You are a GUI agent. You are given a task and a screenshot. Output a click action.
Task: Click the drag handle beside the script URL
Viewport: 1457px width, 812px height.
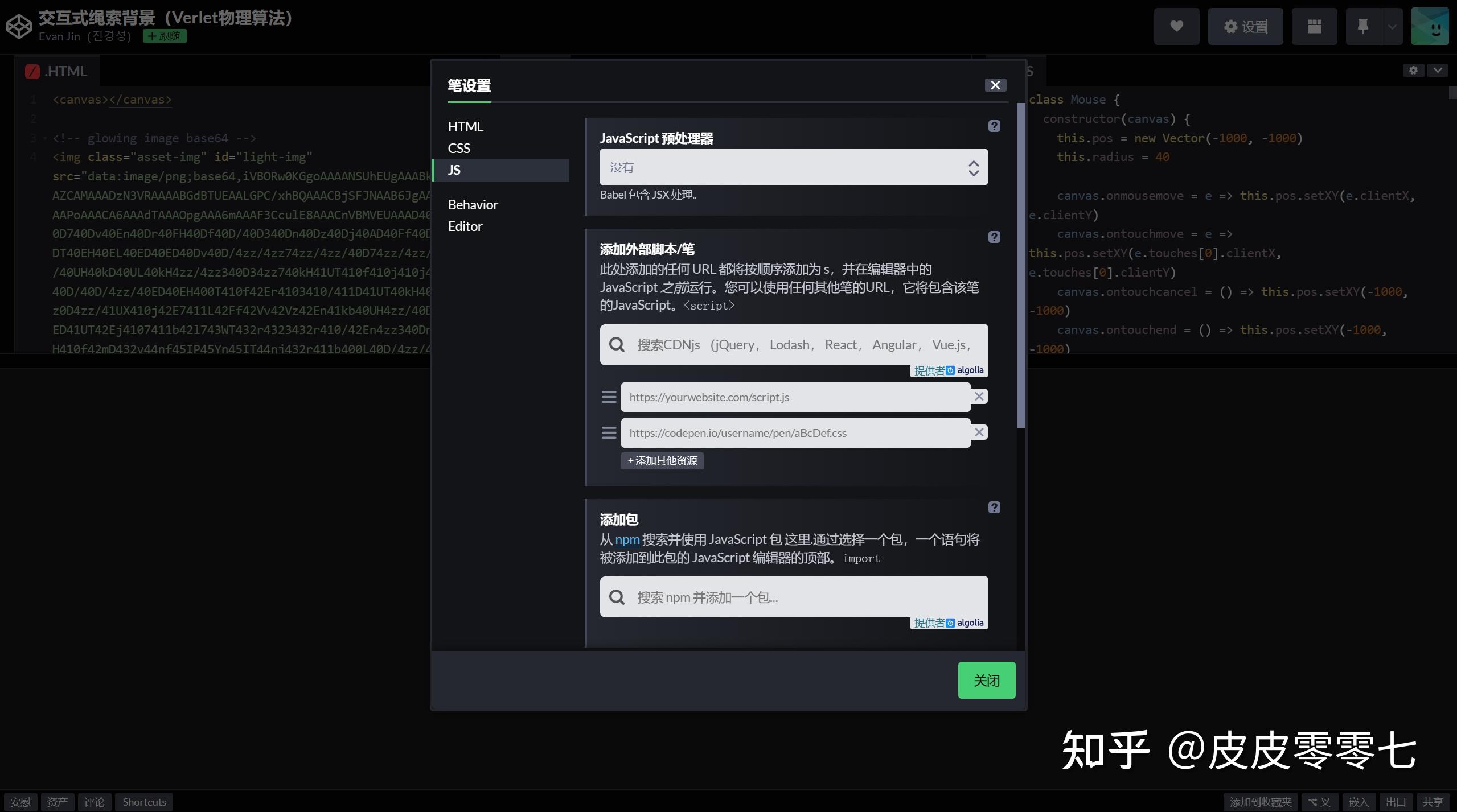pyautogui.click(x=608, y=397)
